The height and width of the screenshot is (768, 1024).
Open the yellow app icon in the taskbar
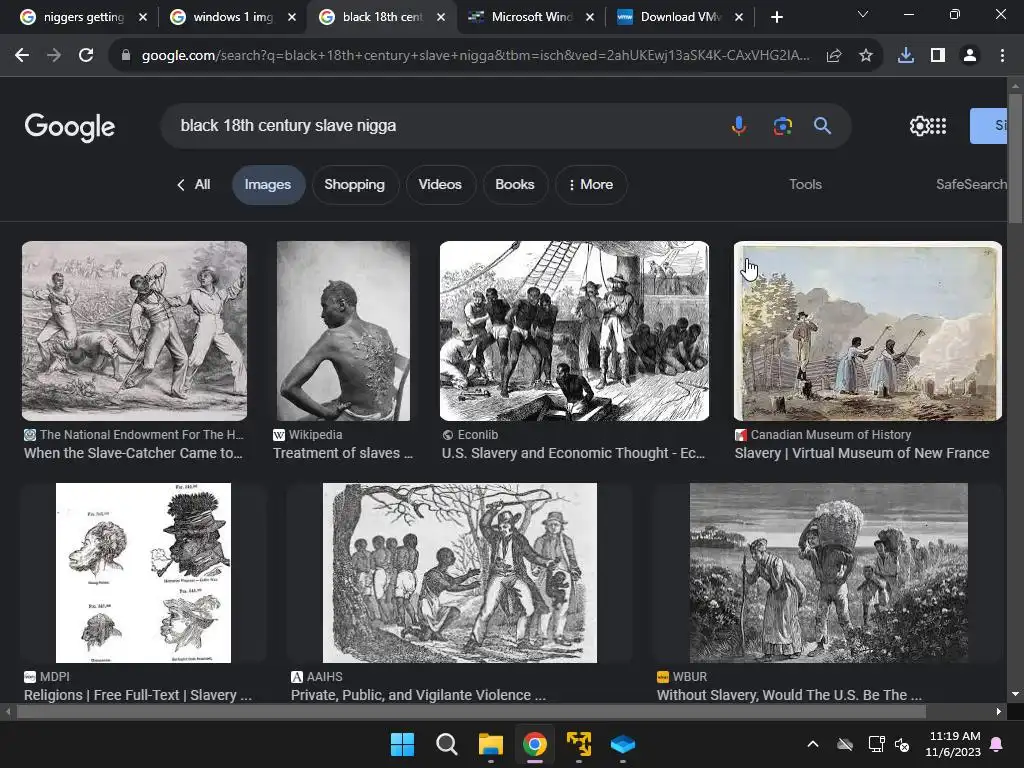(579, 744)
